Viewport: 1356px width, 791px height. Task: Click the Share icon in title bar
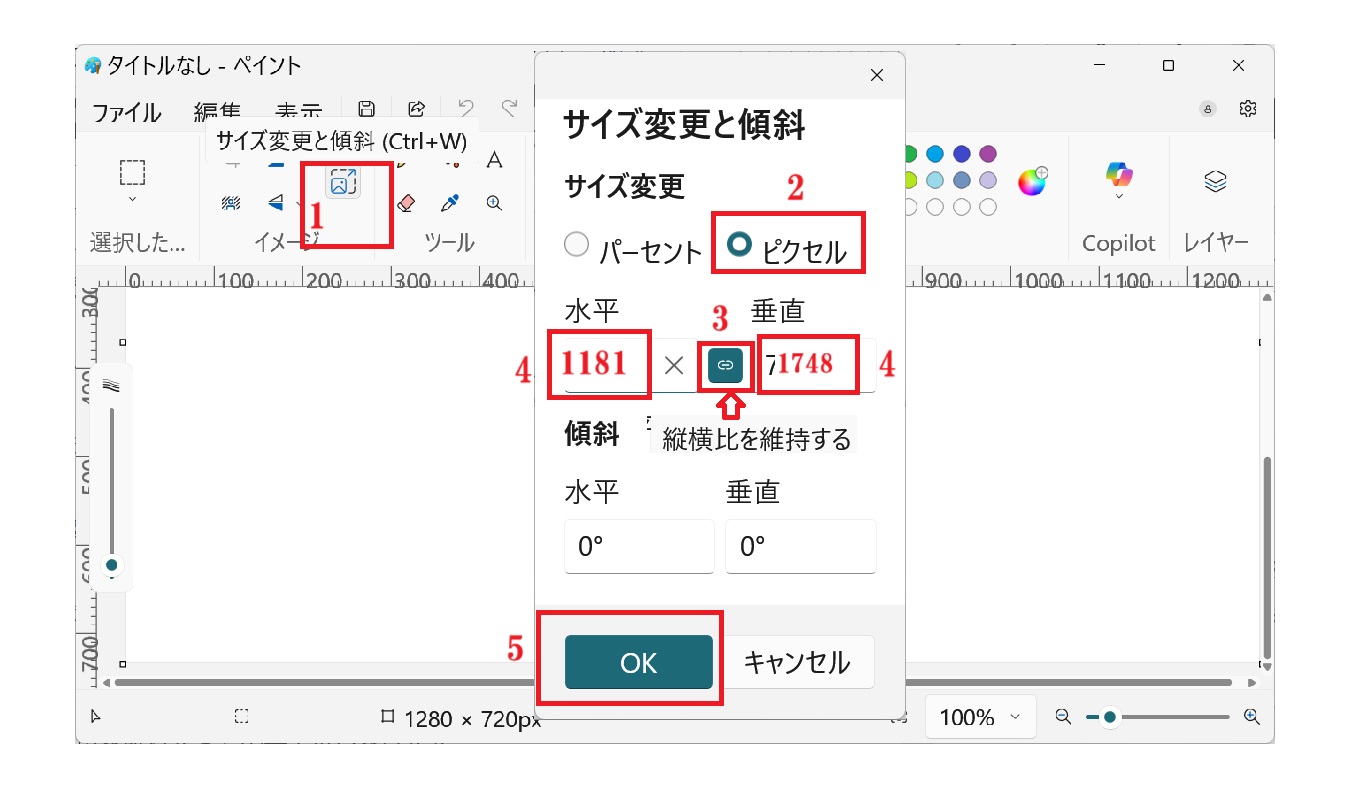pos(416,109)
